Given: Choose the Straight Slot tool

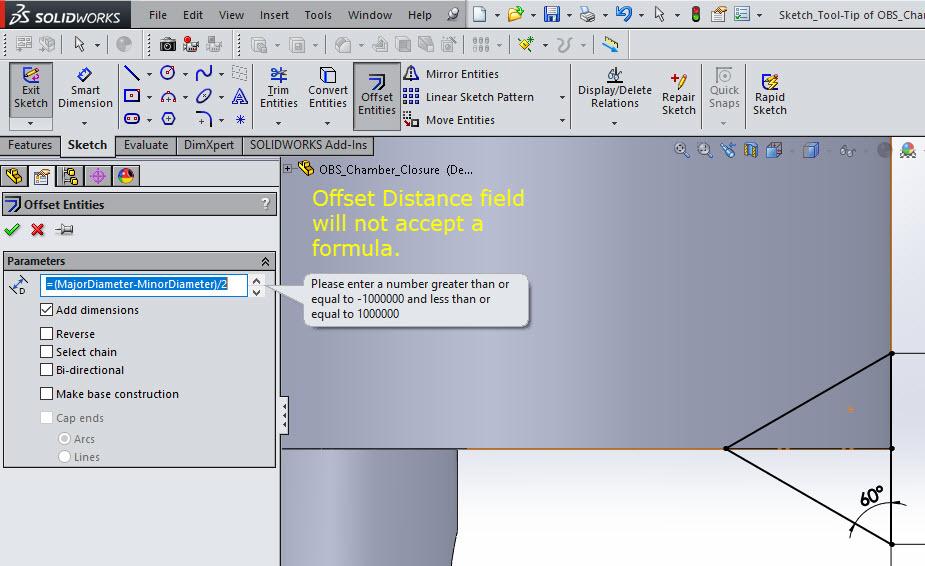Looking at the screenshot, I should click(x=132, y=119).
